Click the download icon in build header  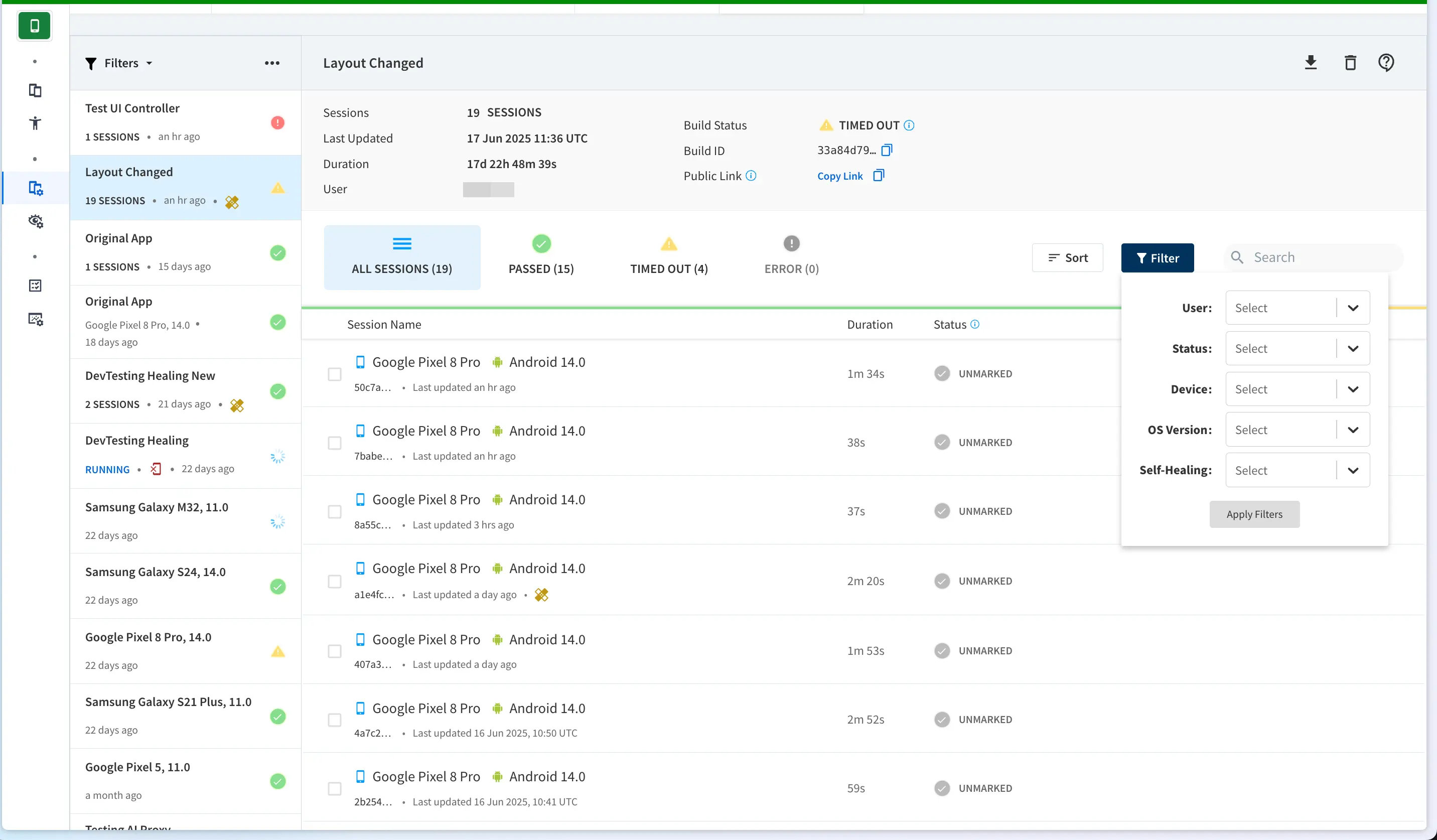[x=1311, y=63]
